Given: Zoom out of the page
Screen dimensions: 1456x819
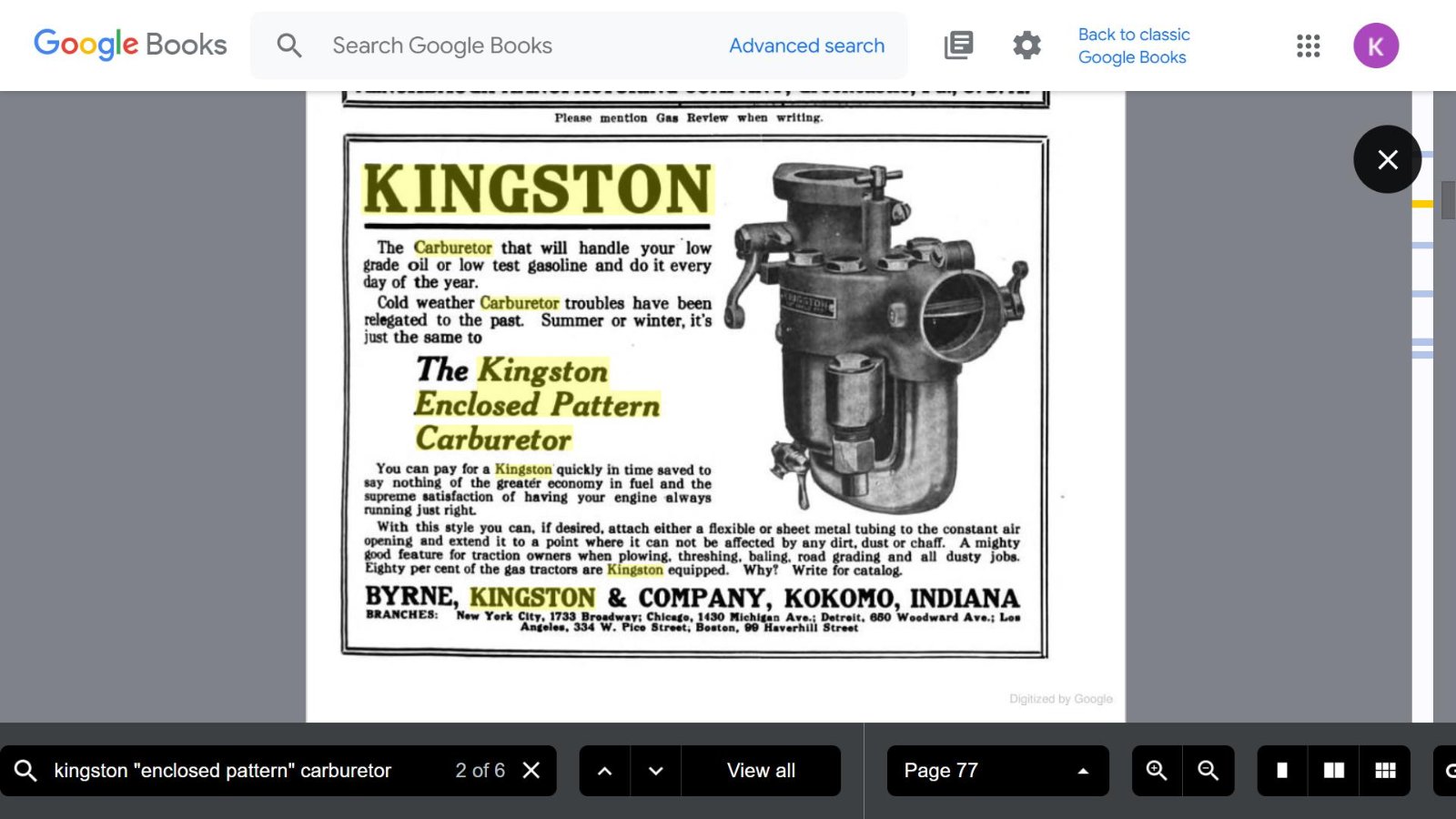Looking at the screenshot, I should [1208, 771].
